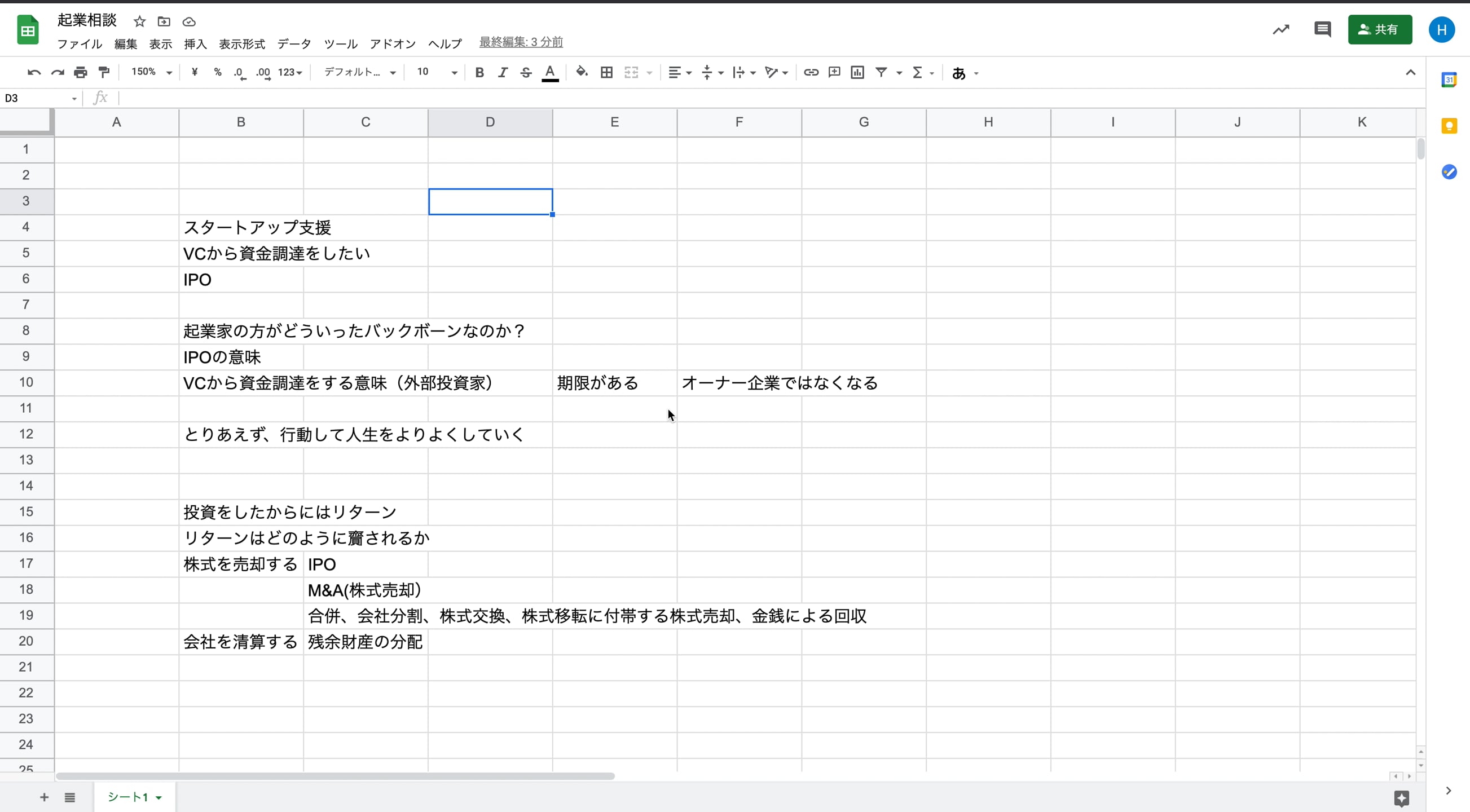Open the 最終編集: 3 分前 link

(x=520, y=42)
